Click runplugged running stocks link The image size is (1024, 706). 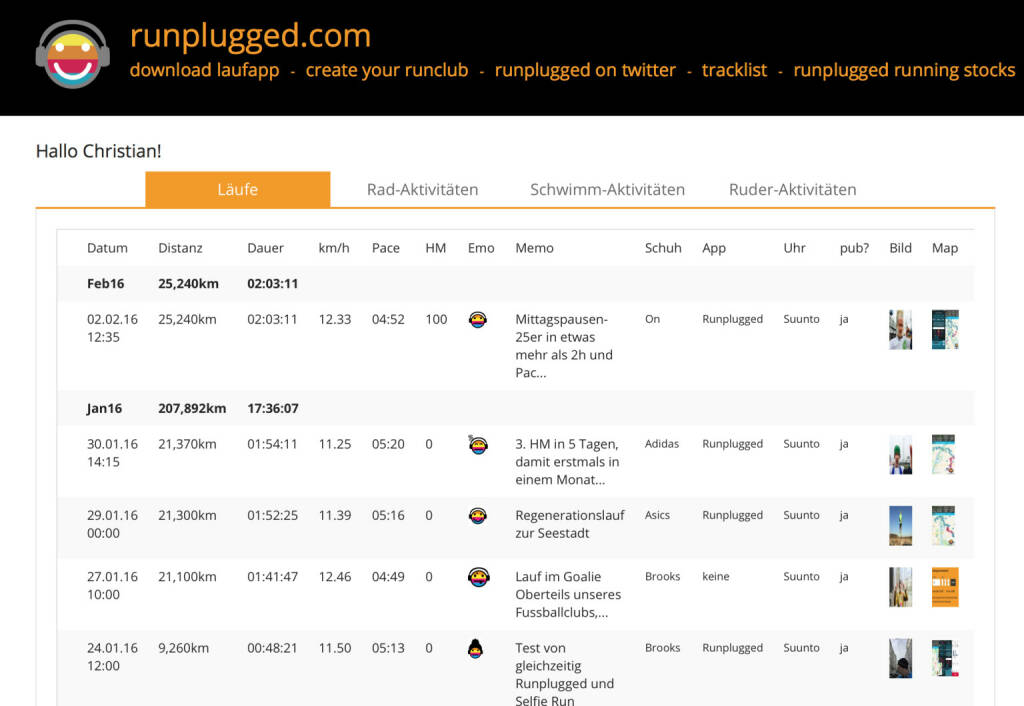tap(904, 70)
